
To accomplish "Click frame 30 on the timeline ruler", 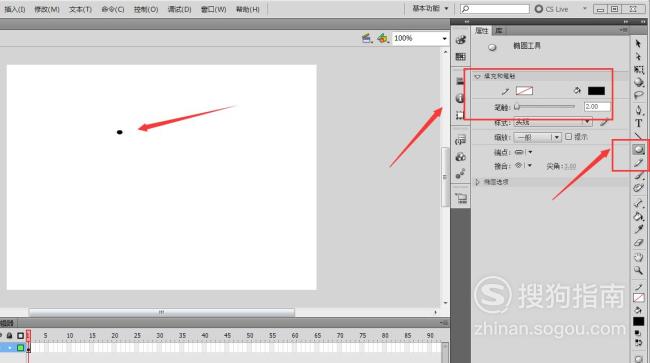I will pos(160,335).
